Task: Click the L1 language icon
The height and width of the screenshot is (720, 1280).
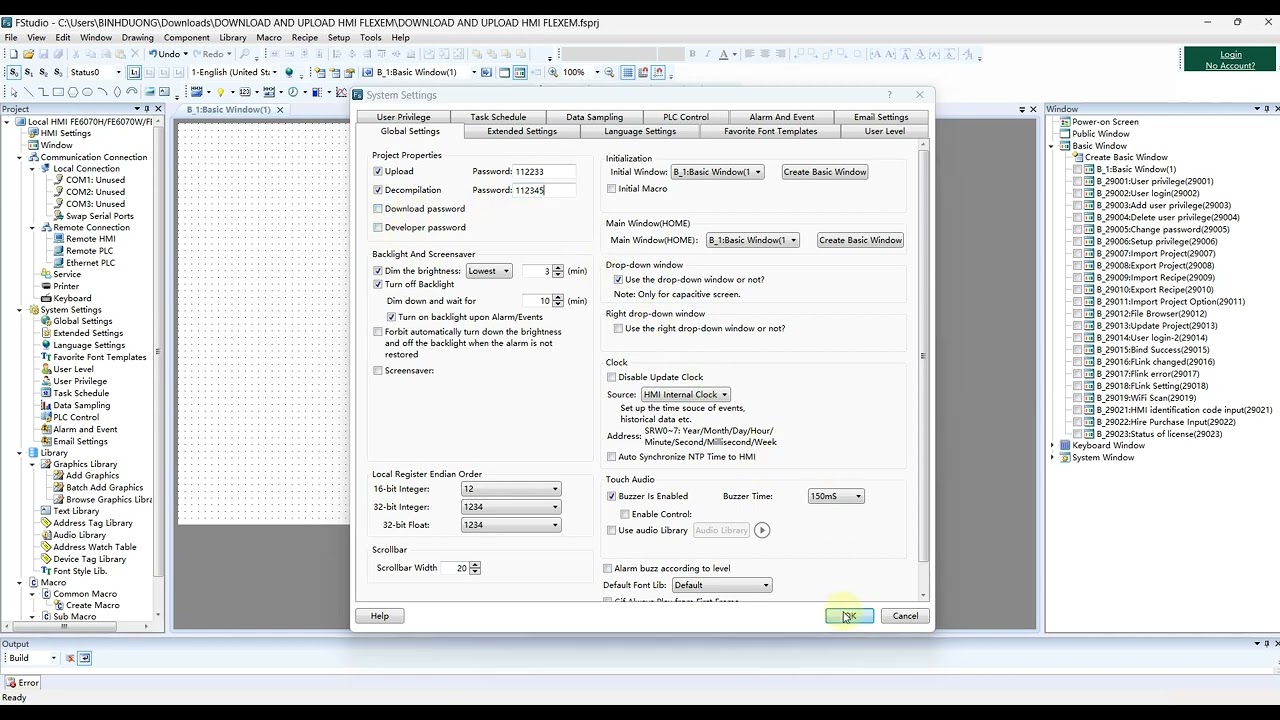Action: [x=135, y=72]
